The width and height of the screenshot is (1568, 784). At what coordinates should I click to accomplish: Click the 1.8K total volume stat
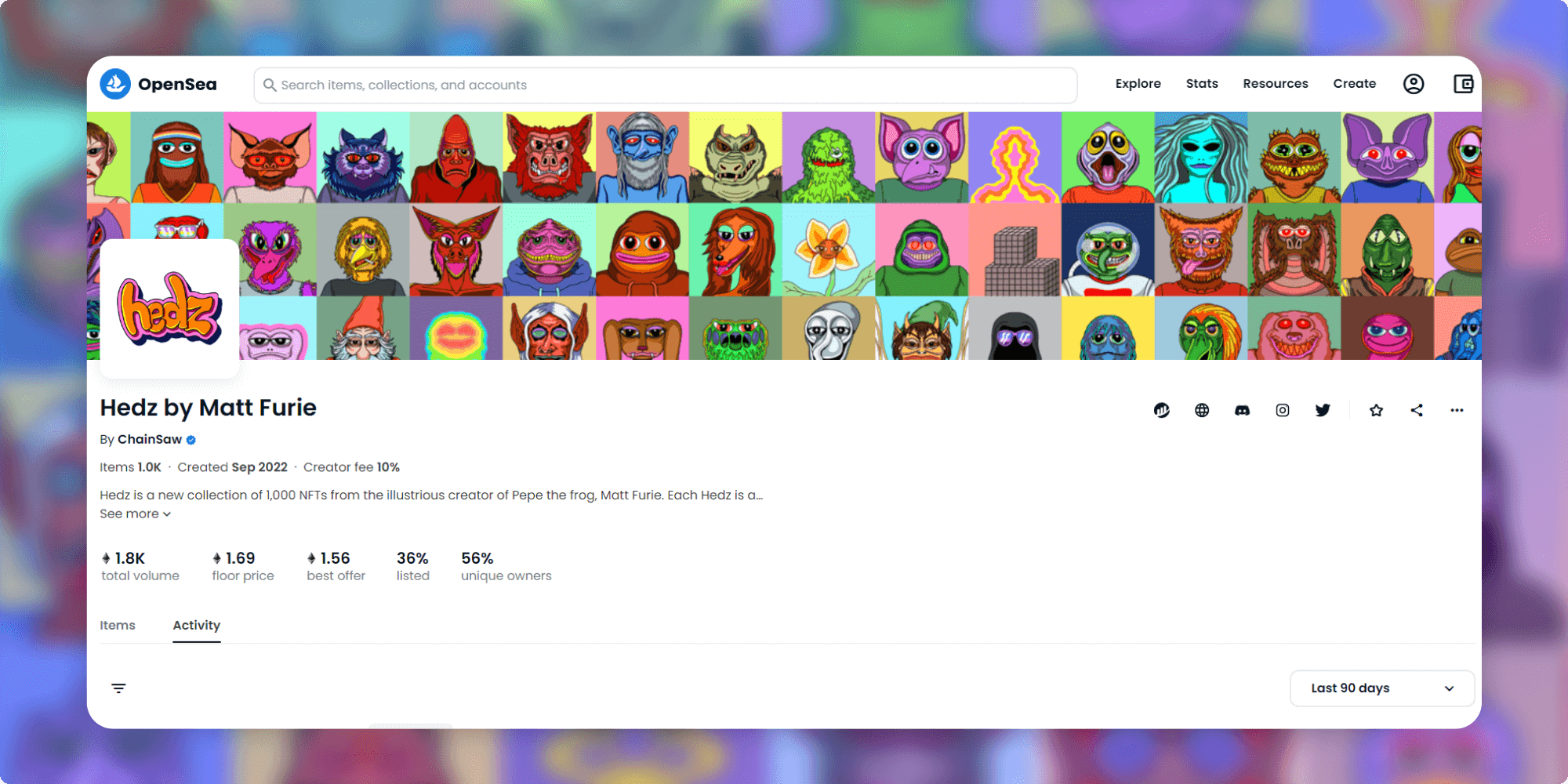point(140,566)
